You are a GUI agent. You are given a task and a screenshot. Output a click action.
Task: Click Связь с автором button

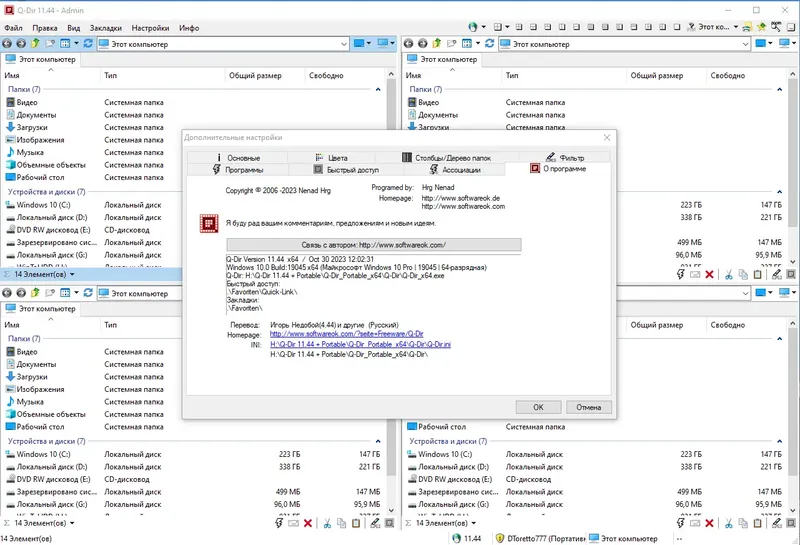[374, 245]
